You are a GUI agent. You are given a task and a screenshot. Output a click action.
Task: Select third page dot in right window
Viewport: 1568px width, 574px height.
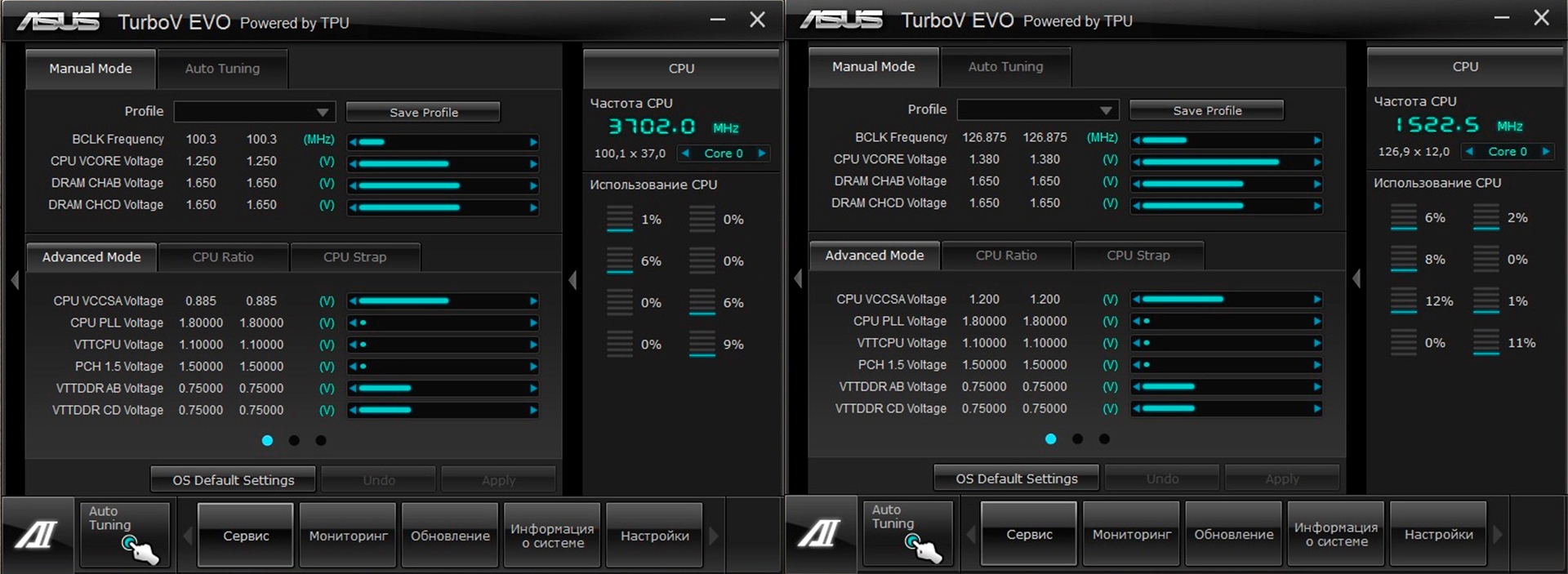coord(1104,438)
